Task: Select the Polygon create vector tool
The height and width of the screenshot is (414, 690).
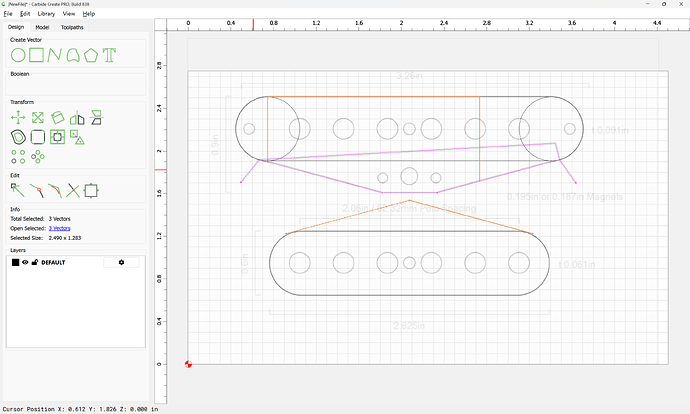Action: point(91,55)
